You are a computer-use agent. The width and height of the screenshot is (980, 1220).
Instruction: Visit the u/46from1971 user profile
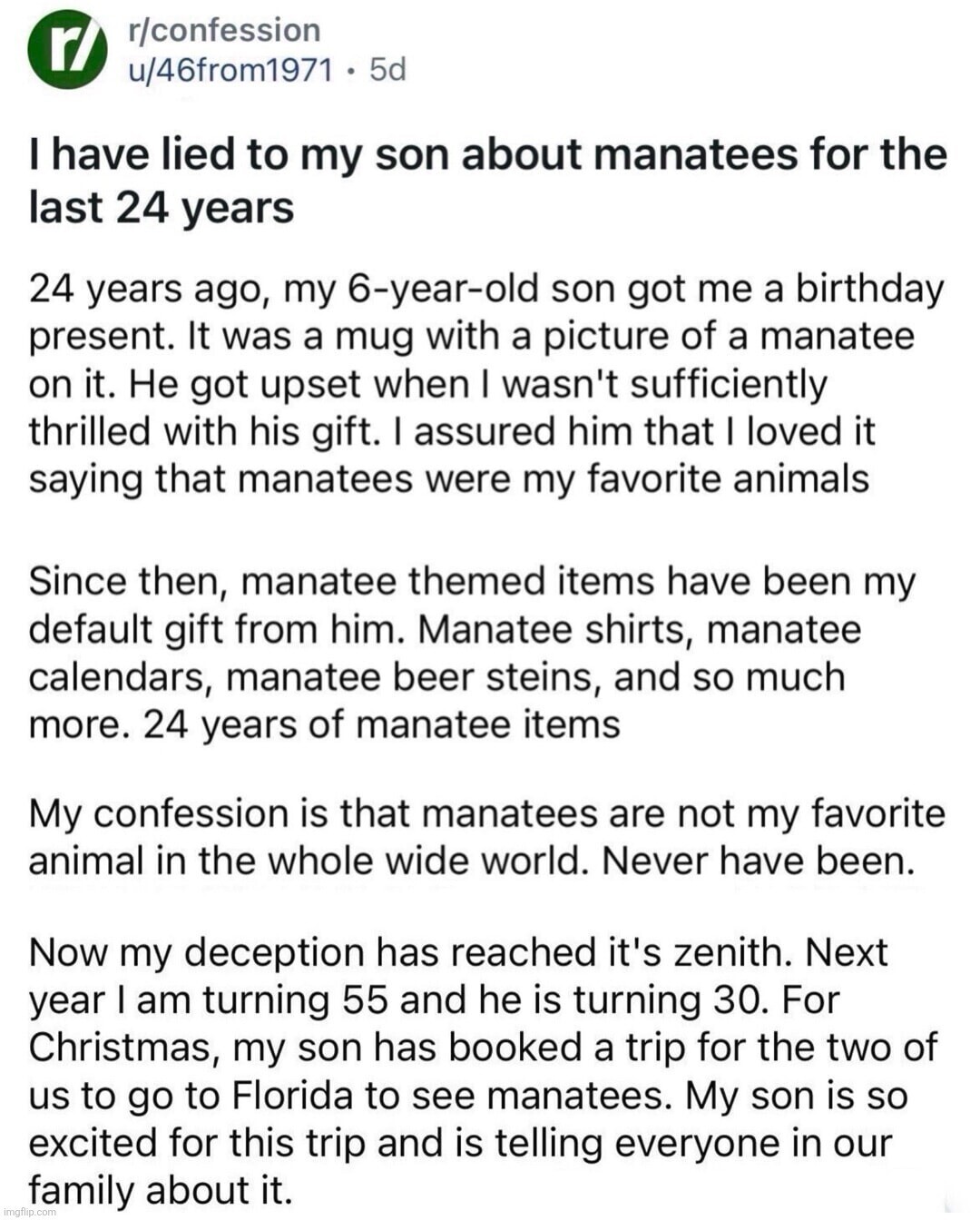click(x=231, y=70)
